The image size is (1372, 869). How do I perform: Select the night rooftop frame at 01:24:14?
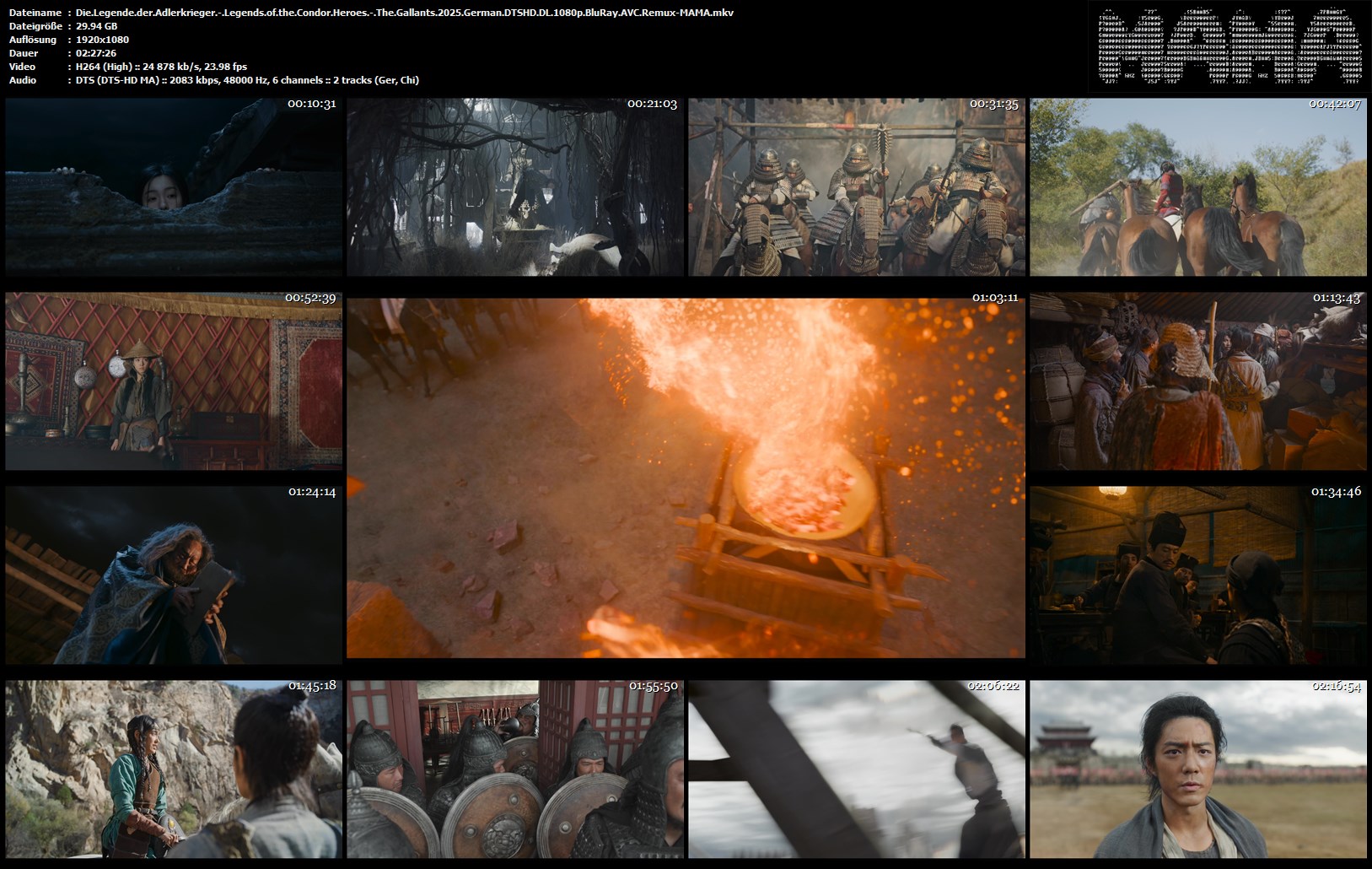pos(174,575)
